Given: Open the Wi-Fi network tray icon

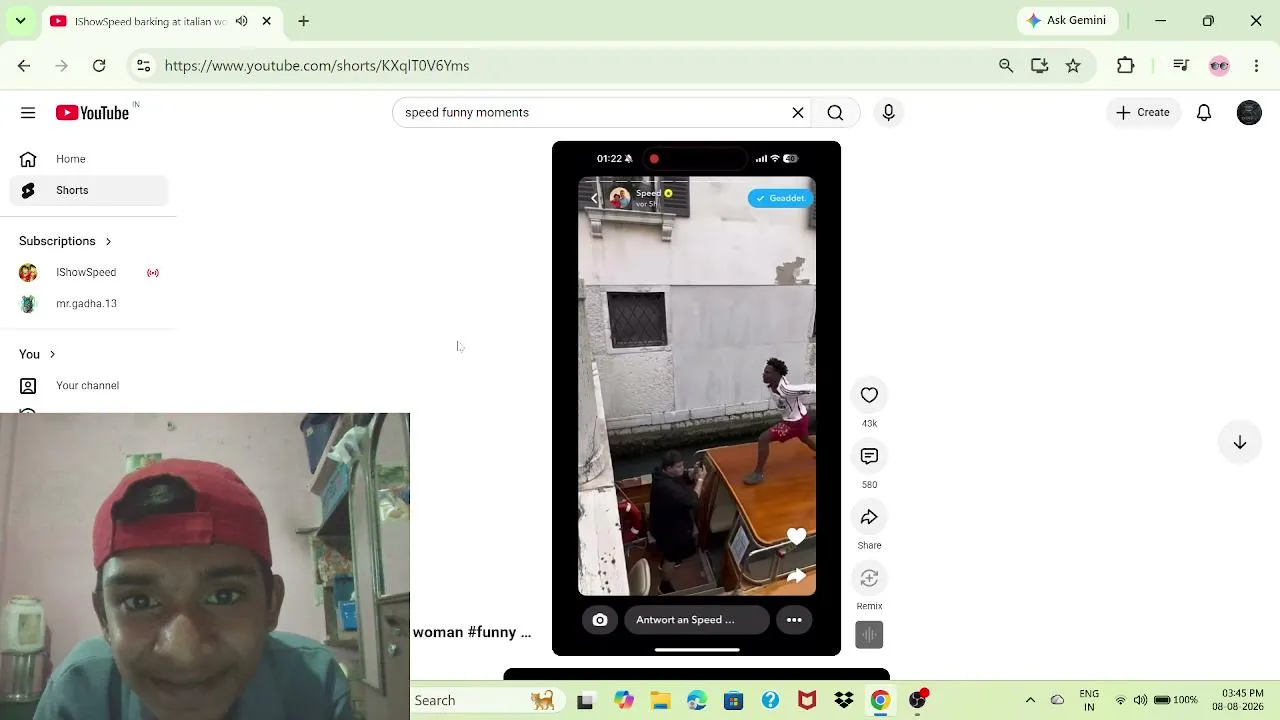Looking at the screenshot, I should 1120,700.
